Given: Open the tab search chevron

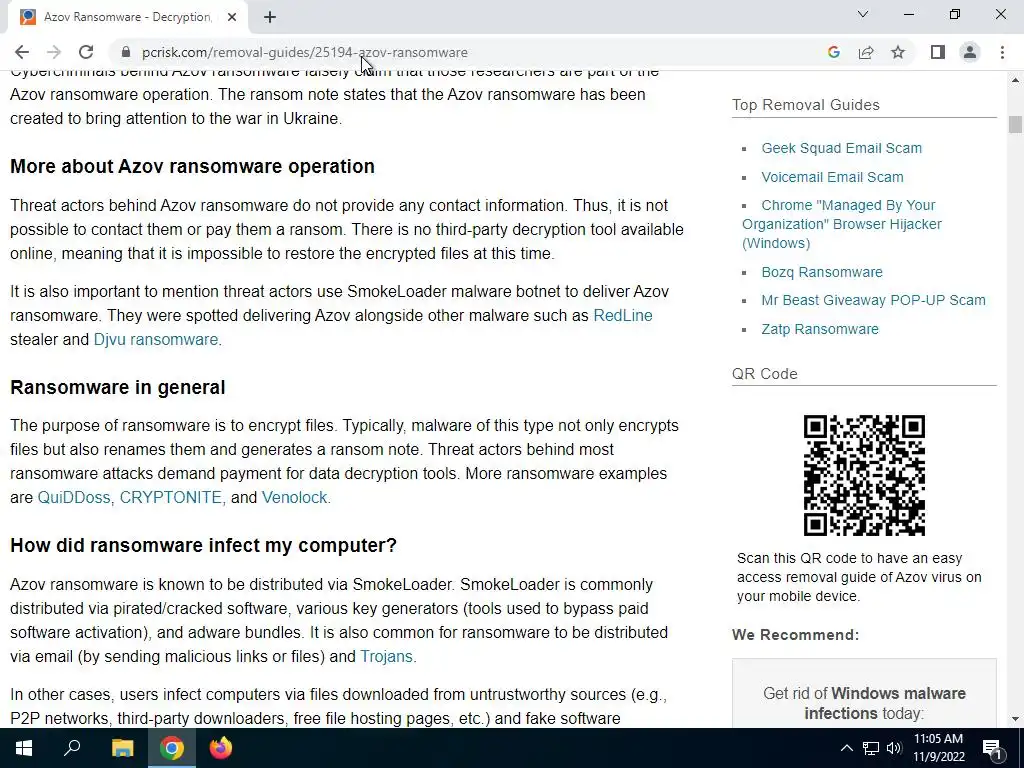Looking at the screenshot, I should [863, 14].
